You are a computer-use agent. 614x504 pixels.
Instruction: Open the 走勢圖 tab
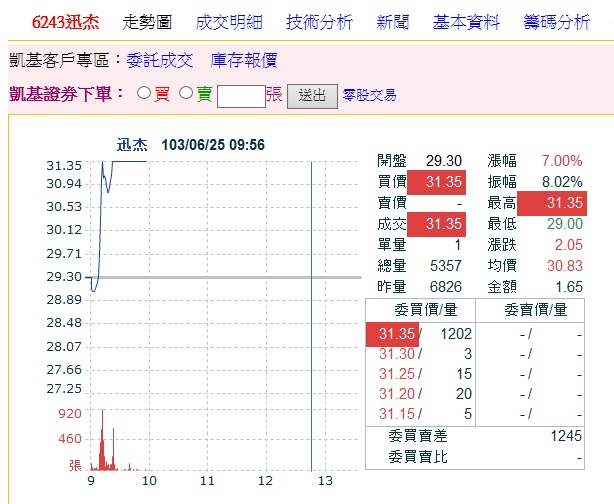[x=147, y=22]
